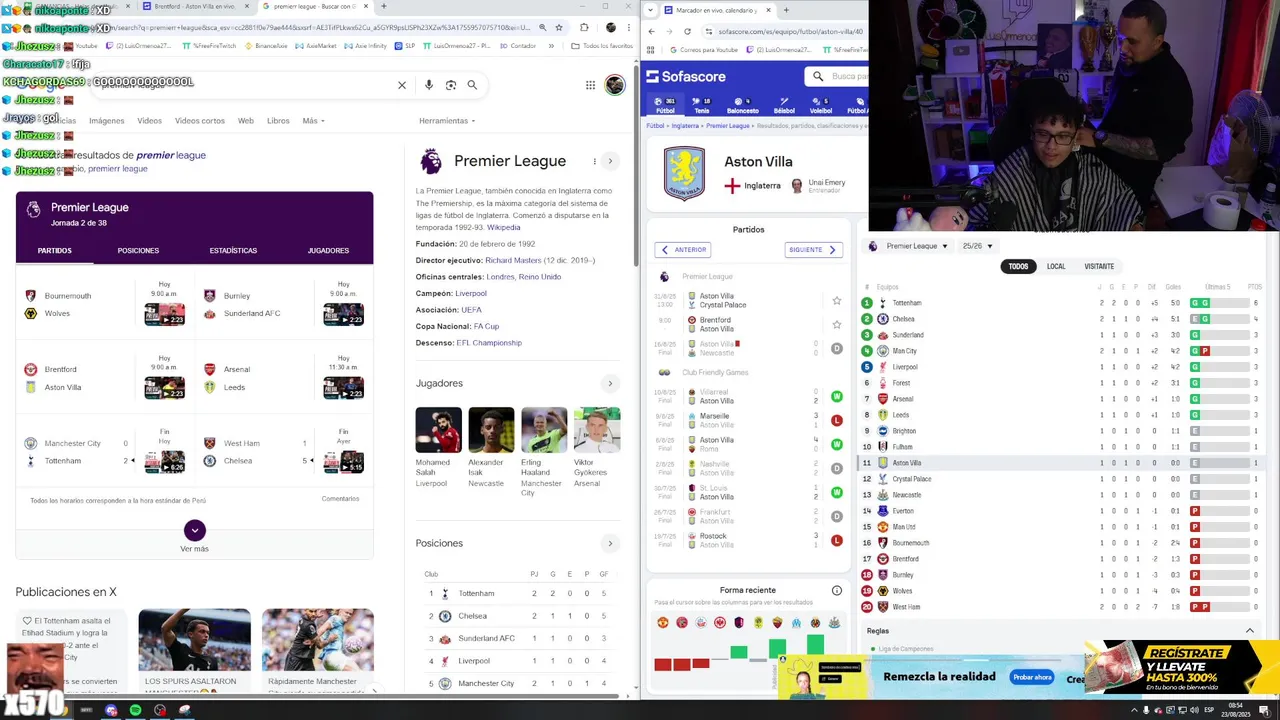Open the Google account avatar
Viewport: 1280px width, 720px height.
point(615,85)
